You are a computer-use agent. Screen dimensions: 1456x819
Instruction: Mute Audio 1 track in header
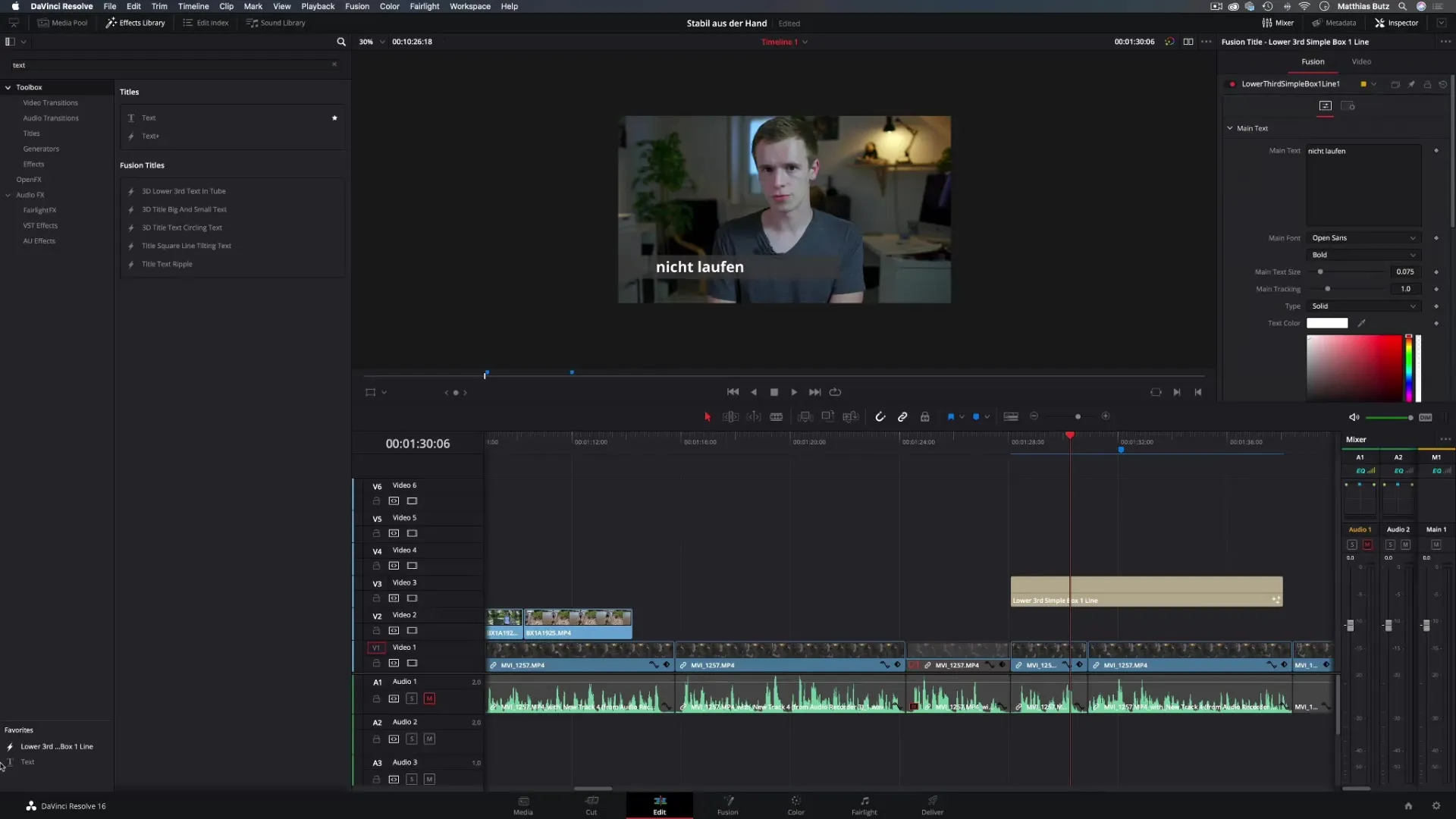[429, 698]
